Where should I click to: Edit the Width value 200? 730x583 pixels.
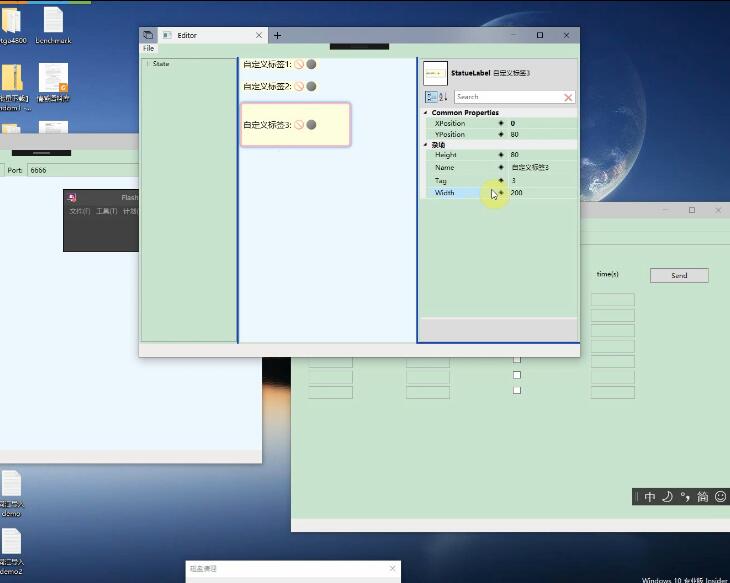point(542,192)
